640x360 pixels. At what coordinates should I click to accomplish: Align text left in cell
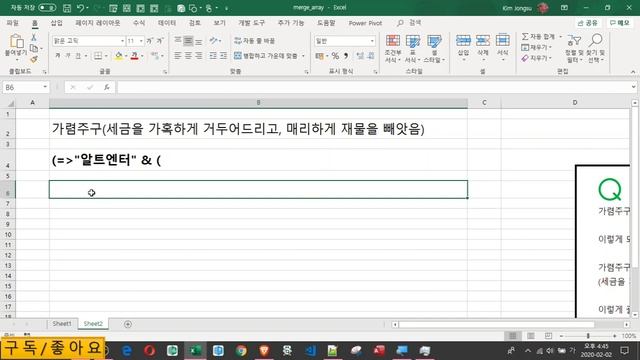[178, 56]
